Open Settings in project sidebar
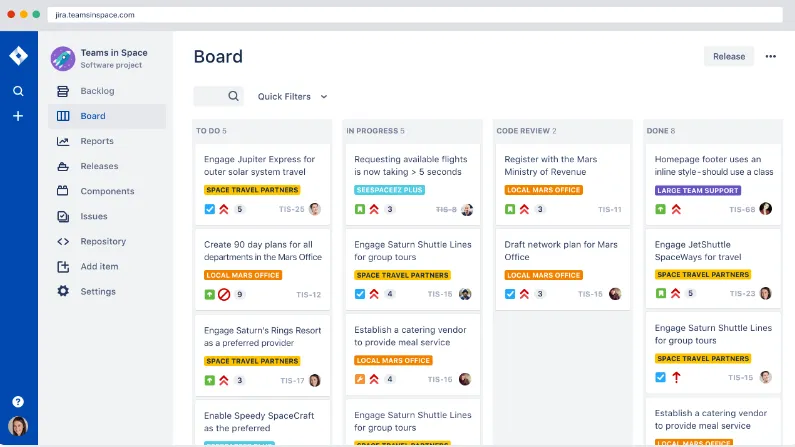The width and height of the screenshot is (795, 447). [x=107, y=291]
